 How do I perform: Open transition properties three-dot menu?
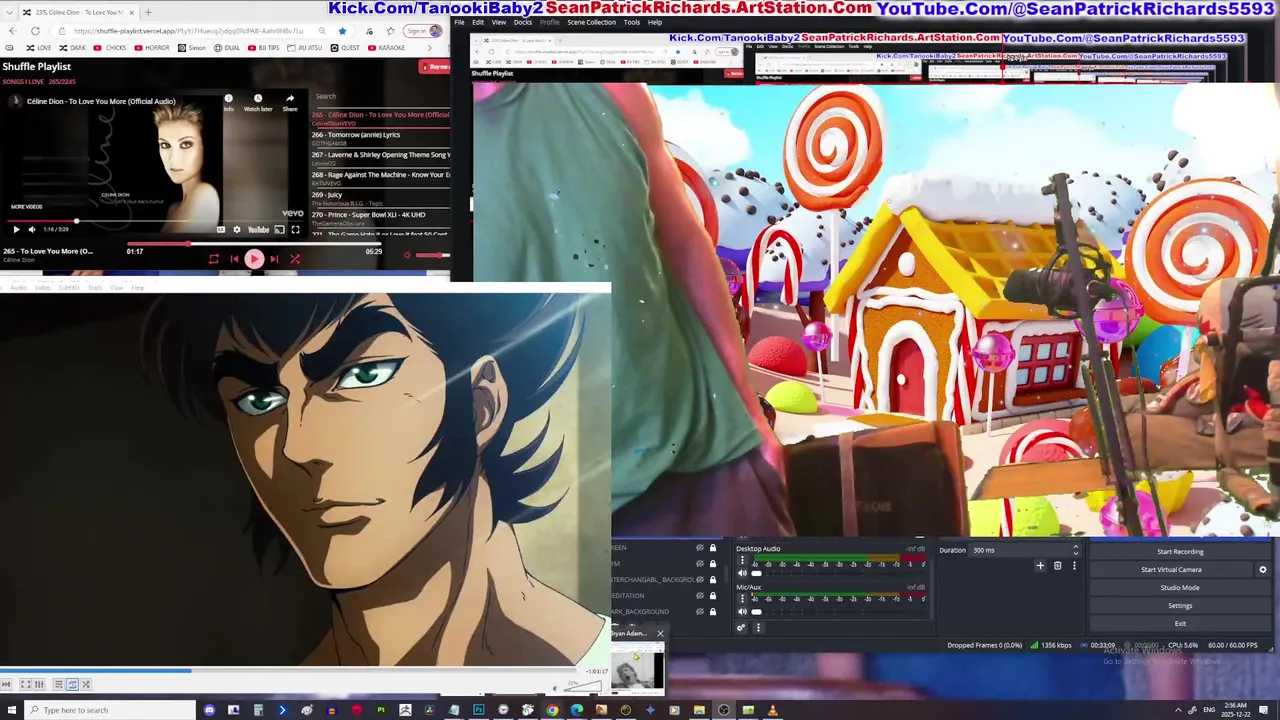click(1074, 566)
